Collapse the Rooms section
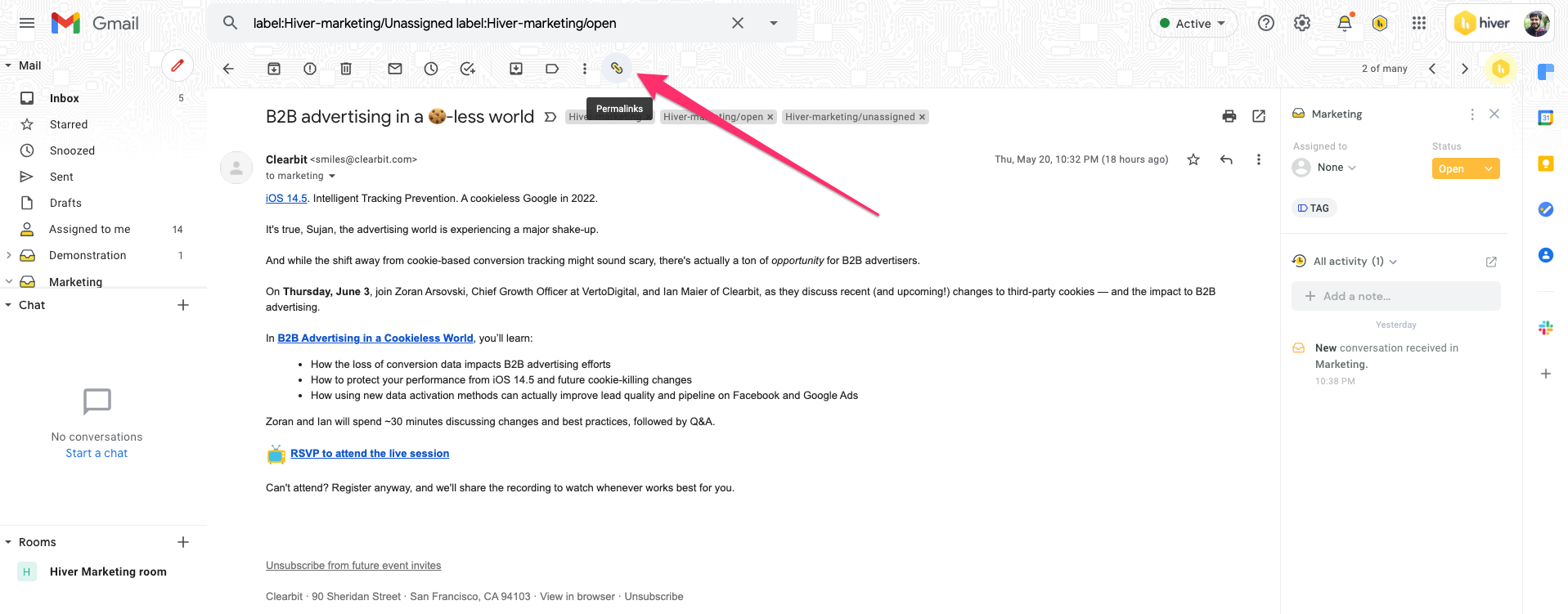 (8, 542)
